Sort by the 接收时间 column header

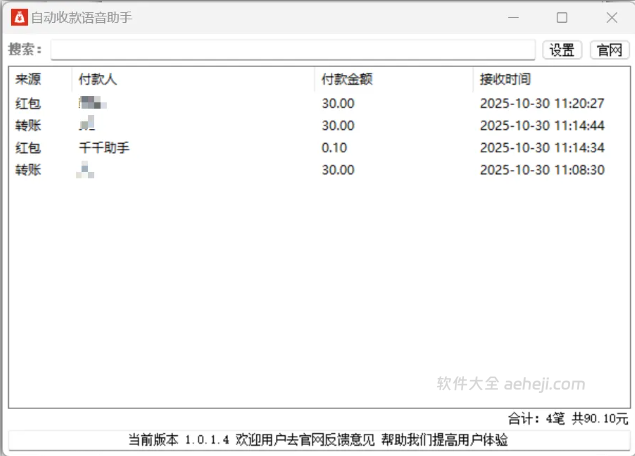pyautogui.click(x=505, y=79)
